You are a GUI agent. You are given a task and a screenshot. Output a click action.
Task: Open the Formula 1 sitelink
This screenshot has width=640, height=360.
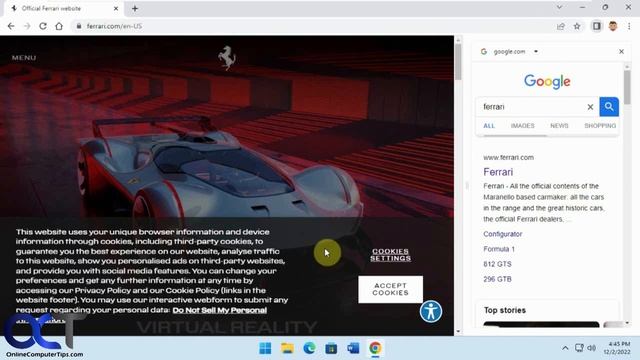499,249
